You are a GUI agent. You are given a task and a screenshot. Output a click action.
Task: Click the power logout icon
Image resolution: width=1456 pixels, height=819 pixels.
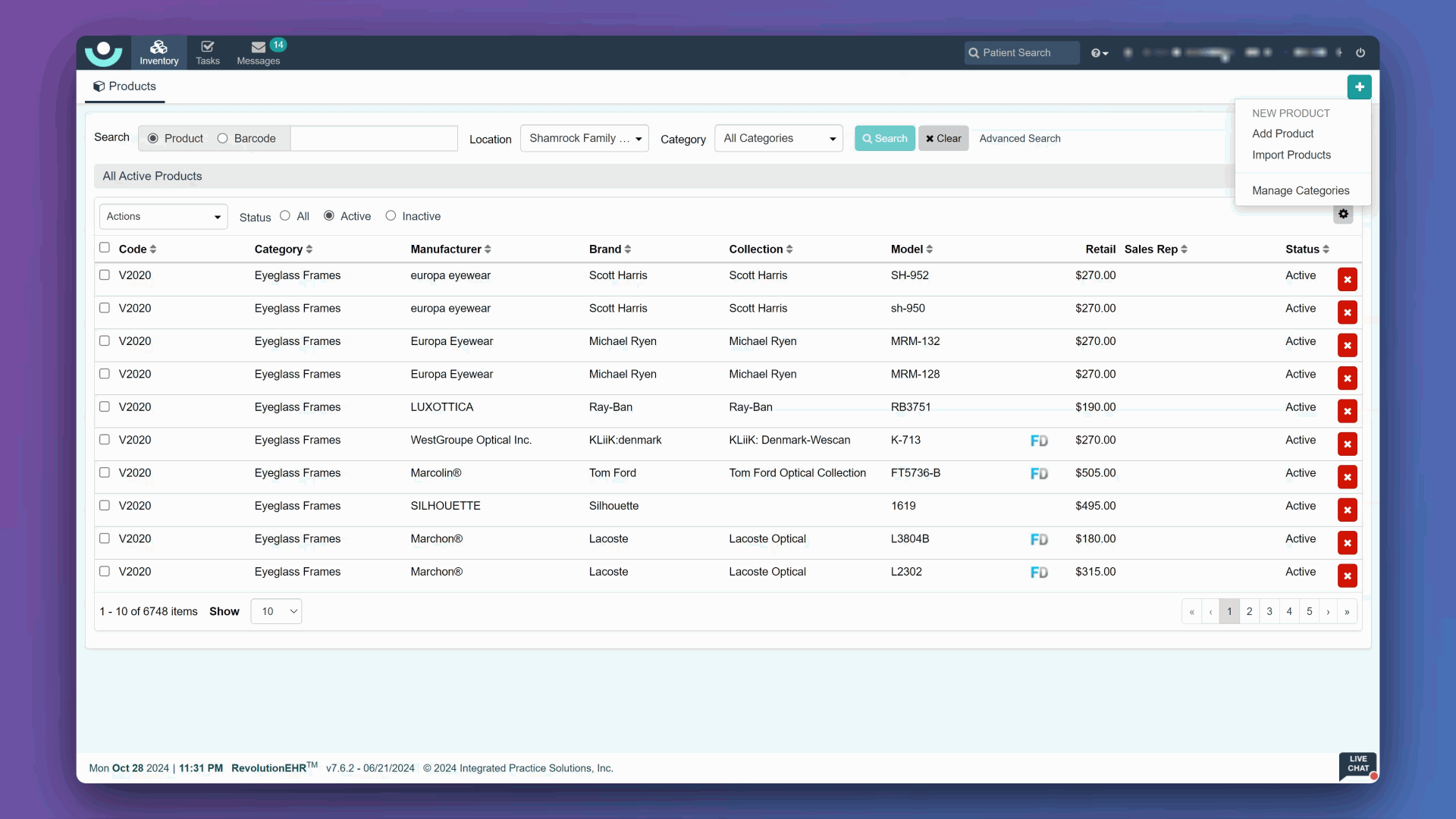(x=1360, y=53)
